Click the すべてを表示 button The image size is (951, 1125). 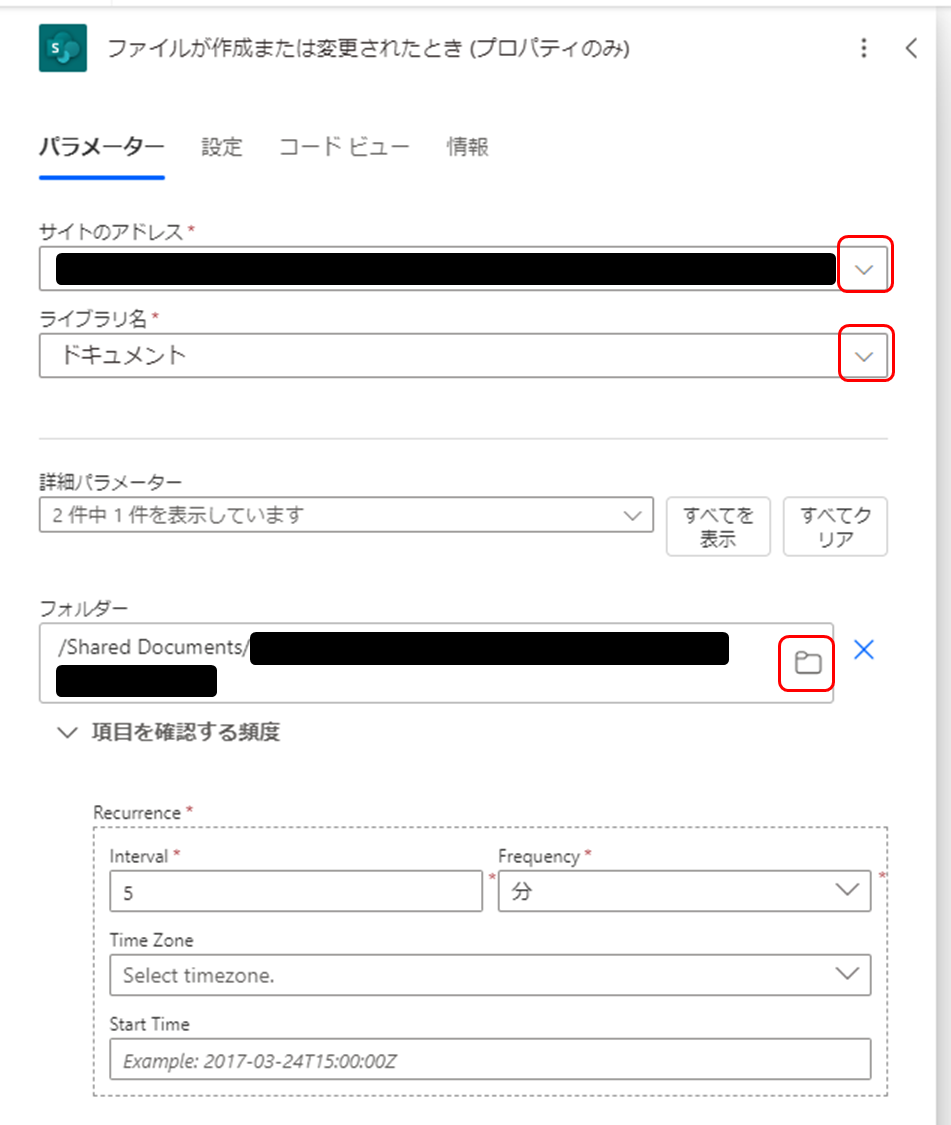(718, 527)
